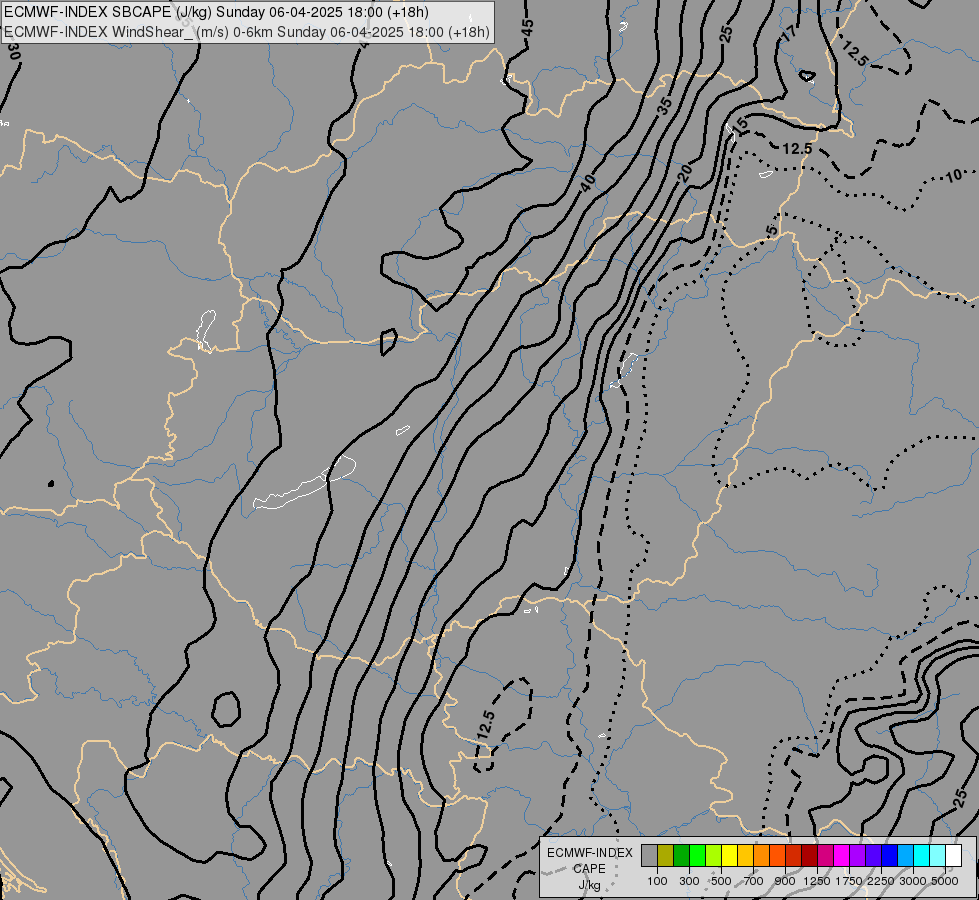979x900 pixels.
Task: Click the SBCAPE header line
Action: point(215,12)
